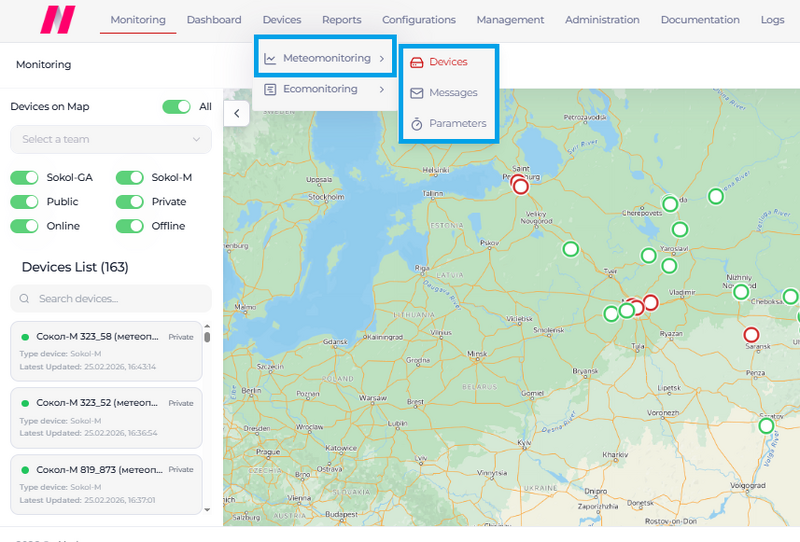This screenshot has height=542, width=800.
Task: Collapse the sidebar with the left chevron
Action: (236, 113)
